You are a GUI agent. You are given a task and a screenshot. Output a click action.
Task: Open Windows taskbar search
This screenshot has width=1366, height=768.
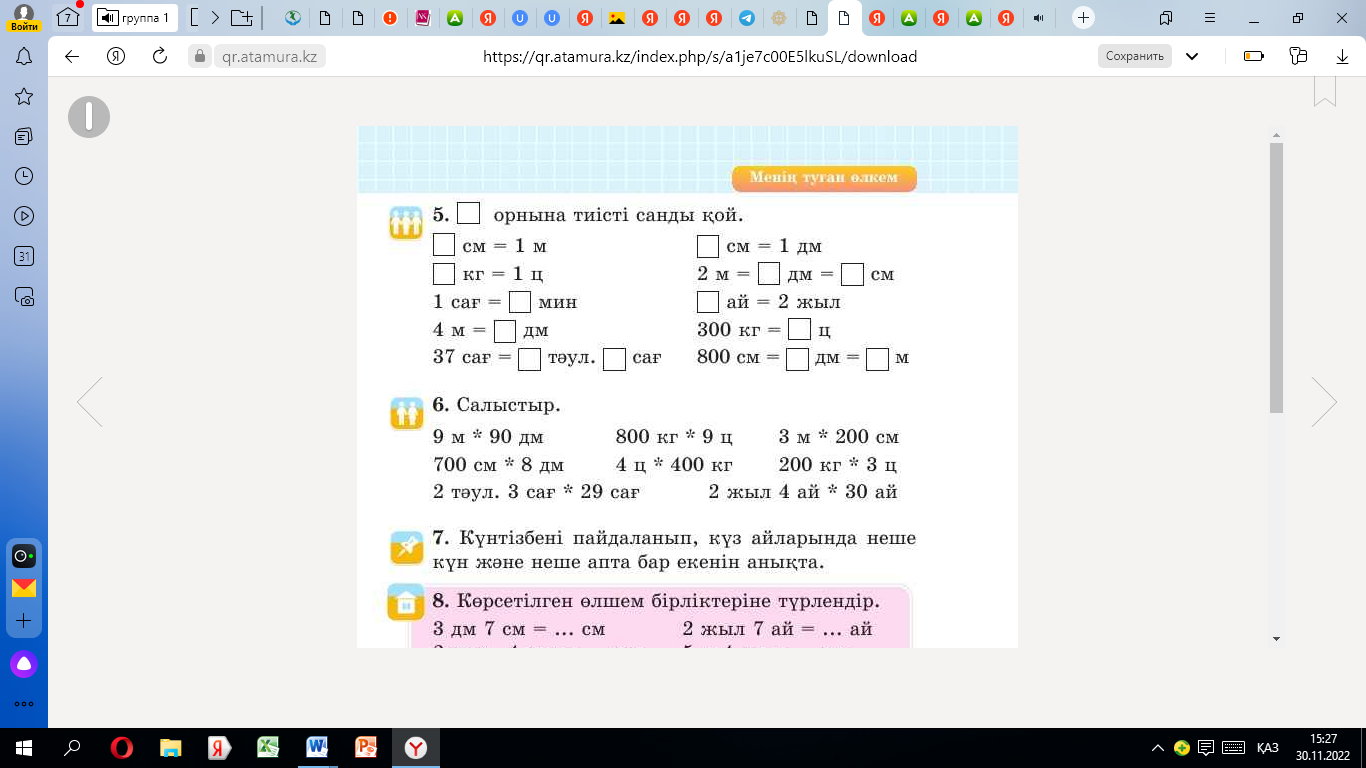point(72,748)
